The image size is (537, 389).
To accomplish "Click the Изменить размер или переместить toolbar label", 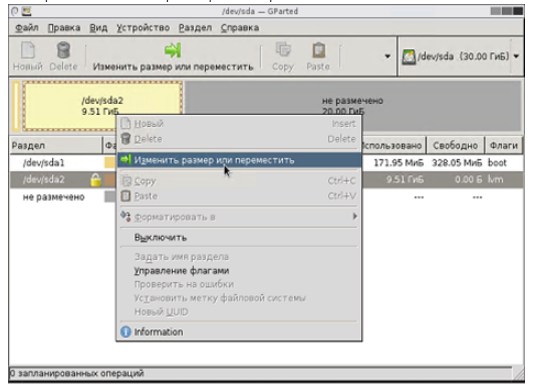I will (x=173, y=66).
